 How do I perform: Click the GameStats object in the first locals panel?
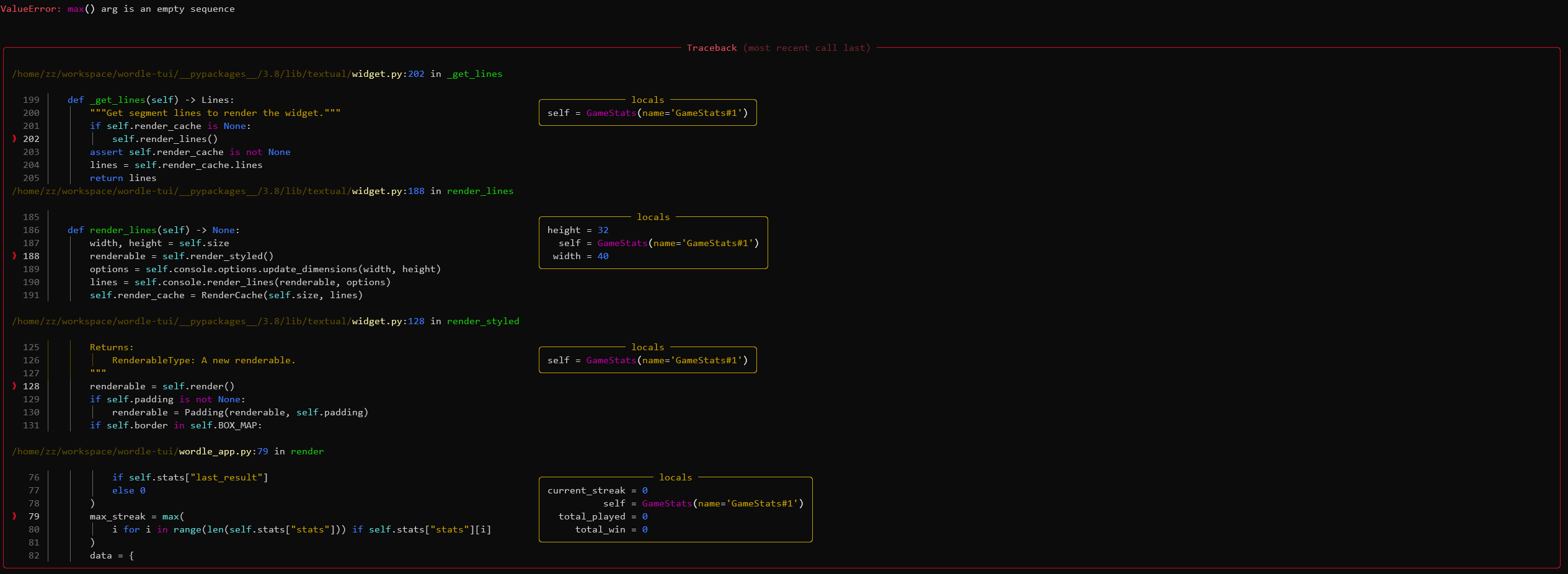tap(611, 113)
